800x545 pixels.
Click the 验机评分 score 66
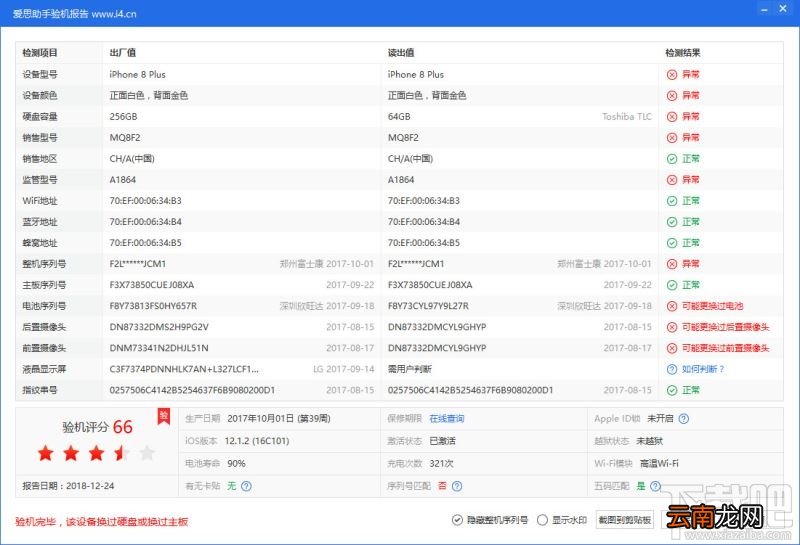click(122, 427)
